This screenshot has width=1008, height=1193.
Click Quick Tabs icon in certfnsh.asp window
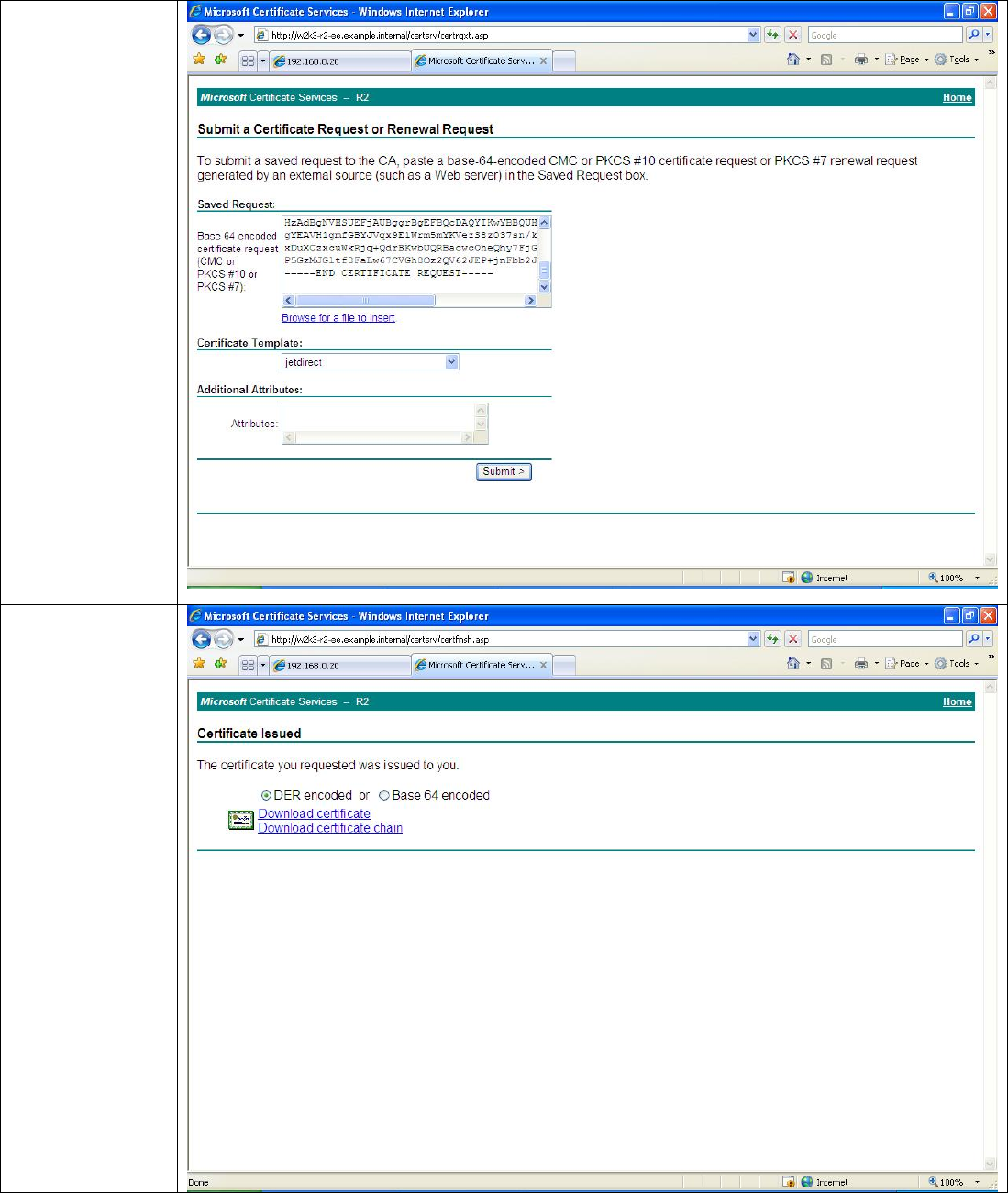pos(248,665)
